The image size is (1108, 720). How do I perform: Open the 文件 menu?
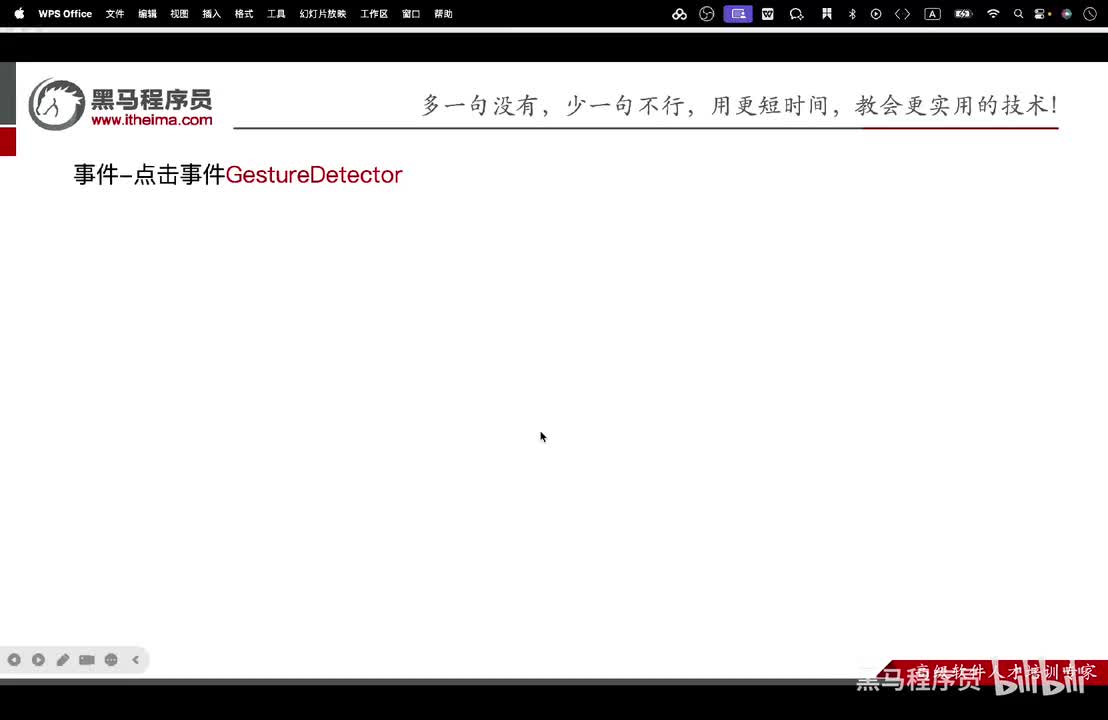click(114, 13)
